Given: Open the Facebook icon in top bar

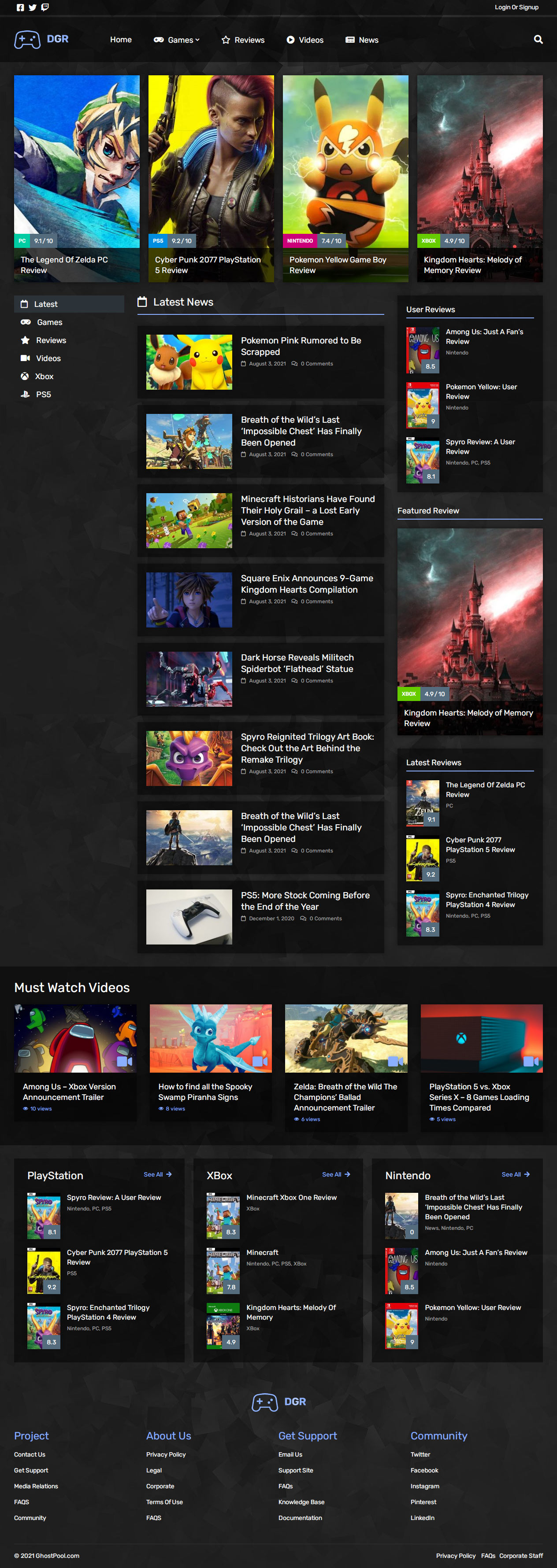Looking at the screenshot, I should (x=21, y=8).
